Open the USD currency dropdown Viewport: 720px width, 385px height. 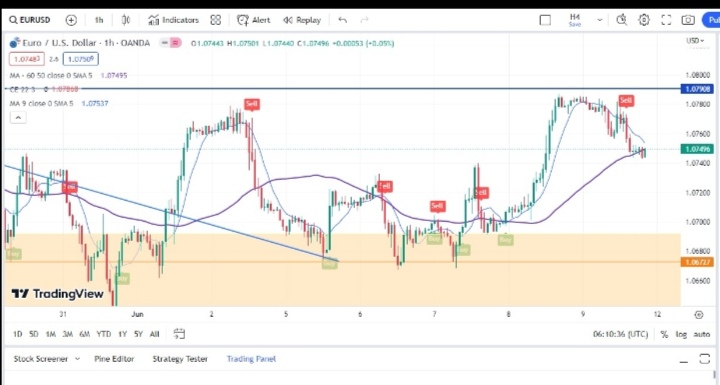pos(695,41)
